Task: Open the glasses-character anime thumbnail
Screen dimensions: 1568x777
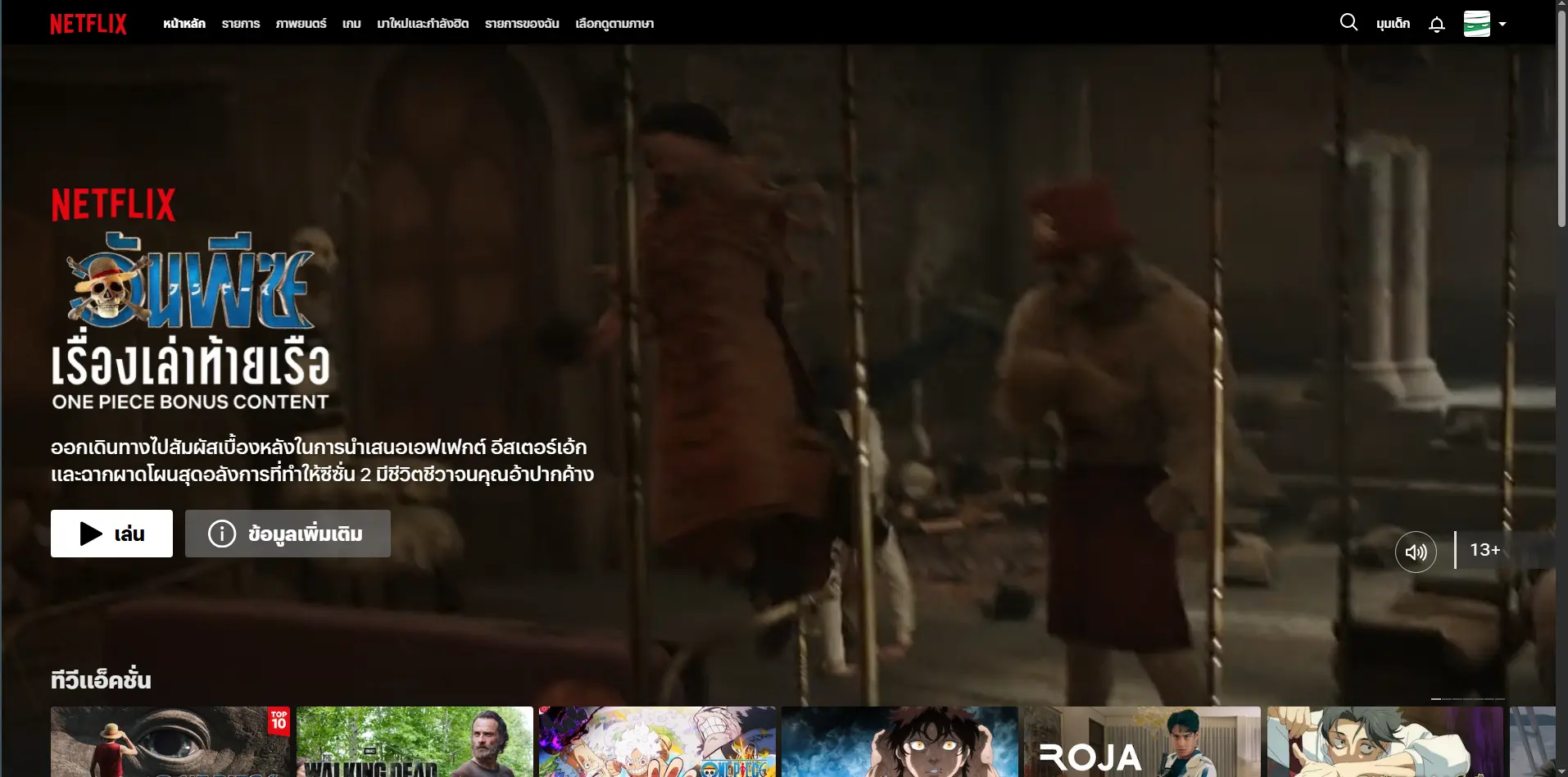Action: [1385, 742]
